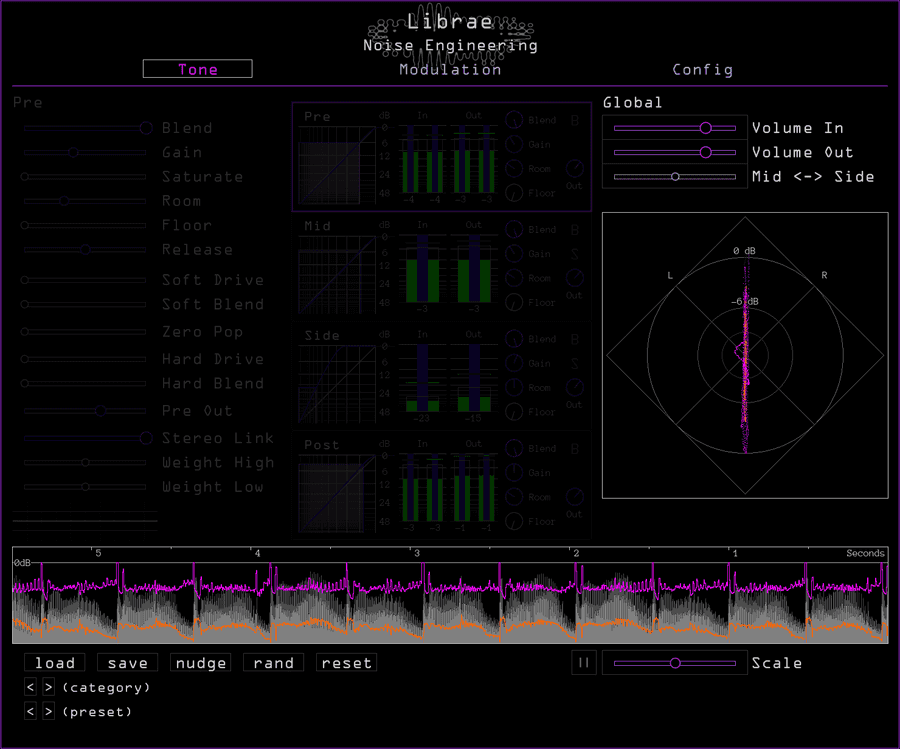Image resolution: width=900 pixels, height=749 pixels.
Task: Click the Weight Low slider
Action: [x=85, y=487]
